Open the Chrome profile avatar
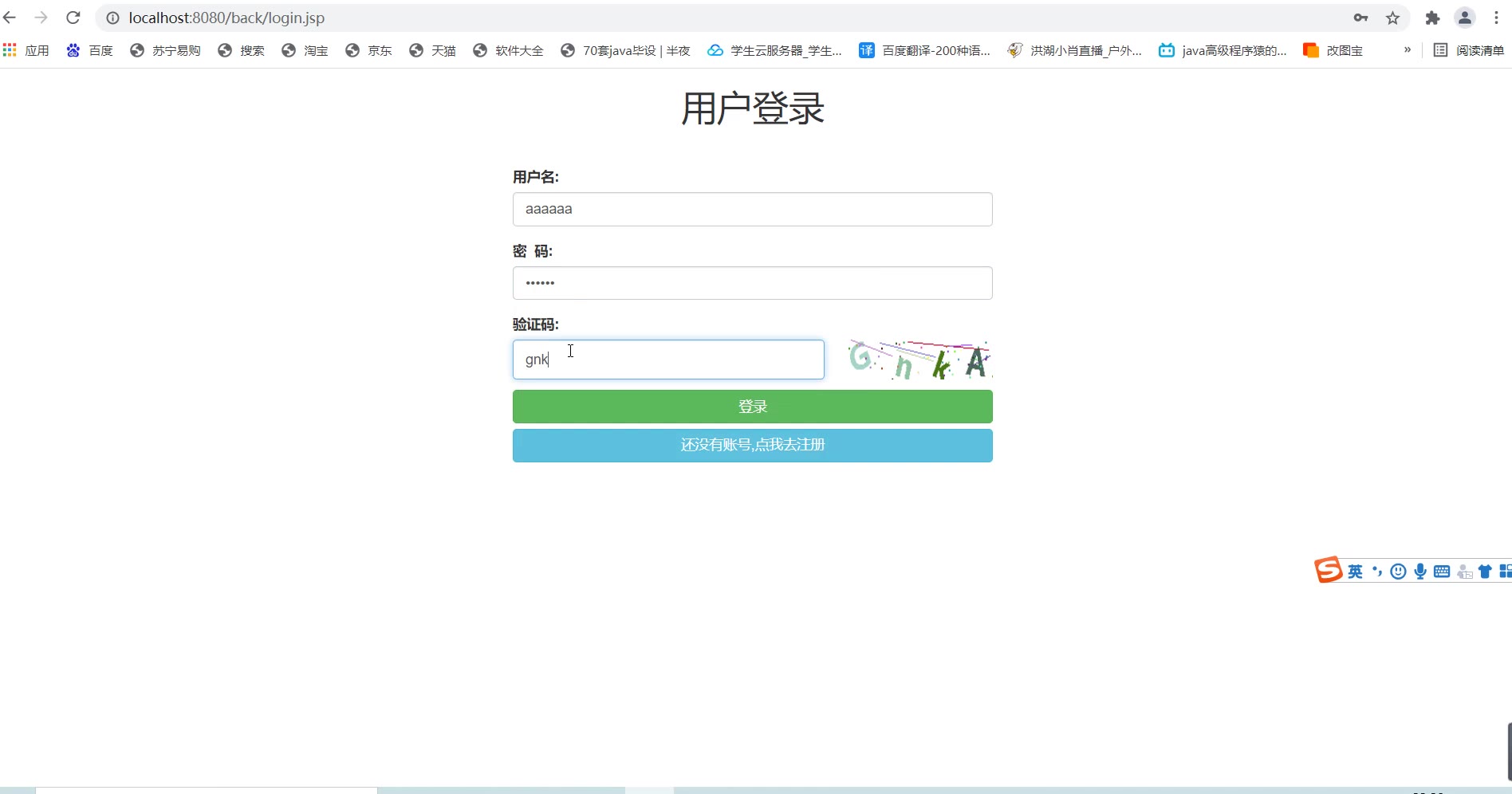Screen dimensions: 1512x794 point(1465,18)
